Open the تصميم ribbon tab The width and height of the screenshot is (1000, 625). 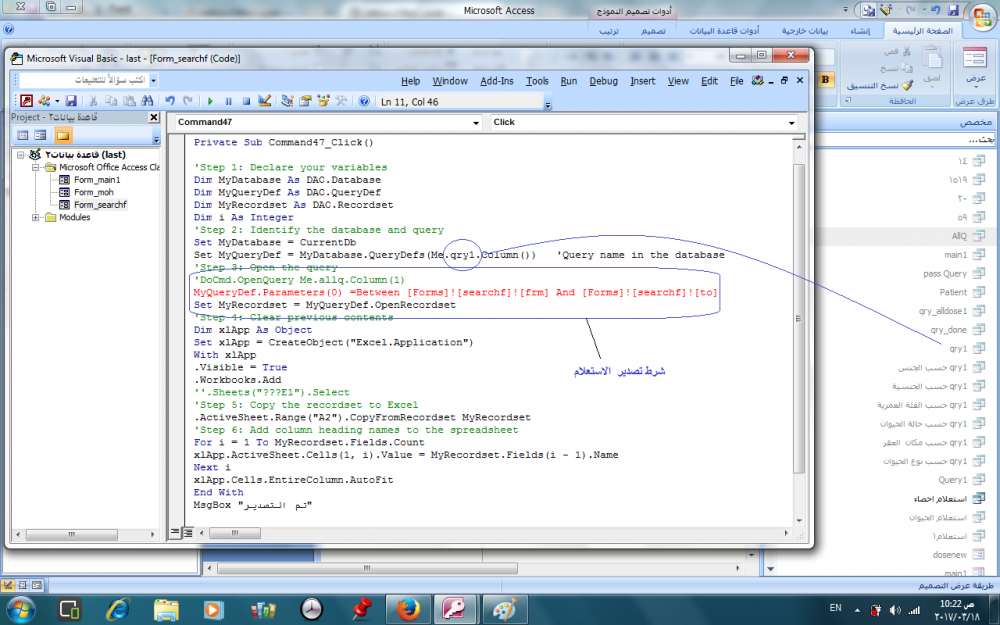point(653,31)
